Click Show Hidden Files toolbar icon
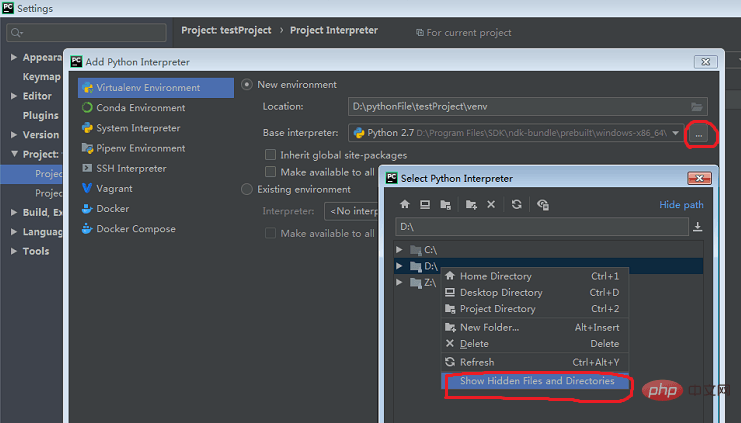741x423 pixels. 543,204
